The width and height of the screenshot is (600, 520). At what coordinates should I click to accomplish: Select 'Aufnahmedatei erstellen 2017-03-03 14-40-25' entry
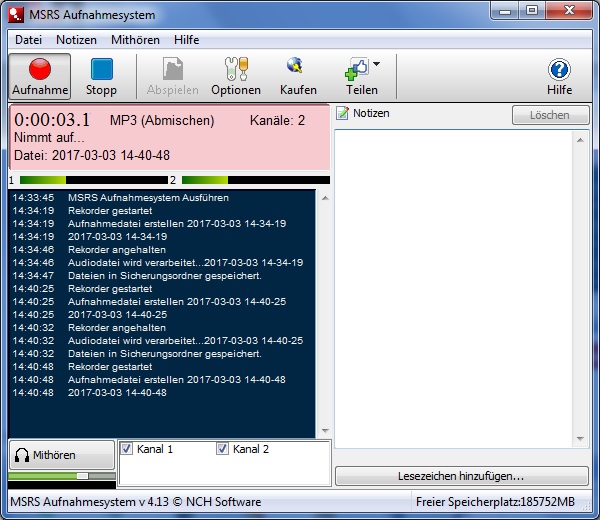point(177,302)
